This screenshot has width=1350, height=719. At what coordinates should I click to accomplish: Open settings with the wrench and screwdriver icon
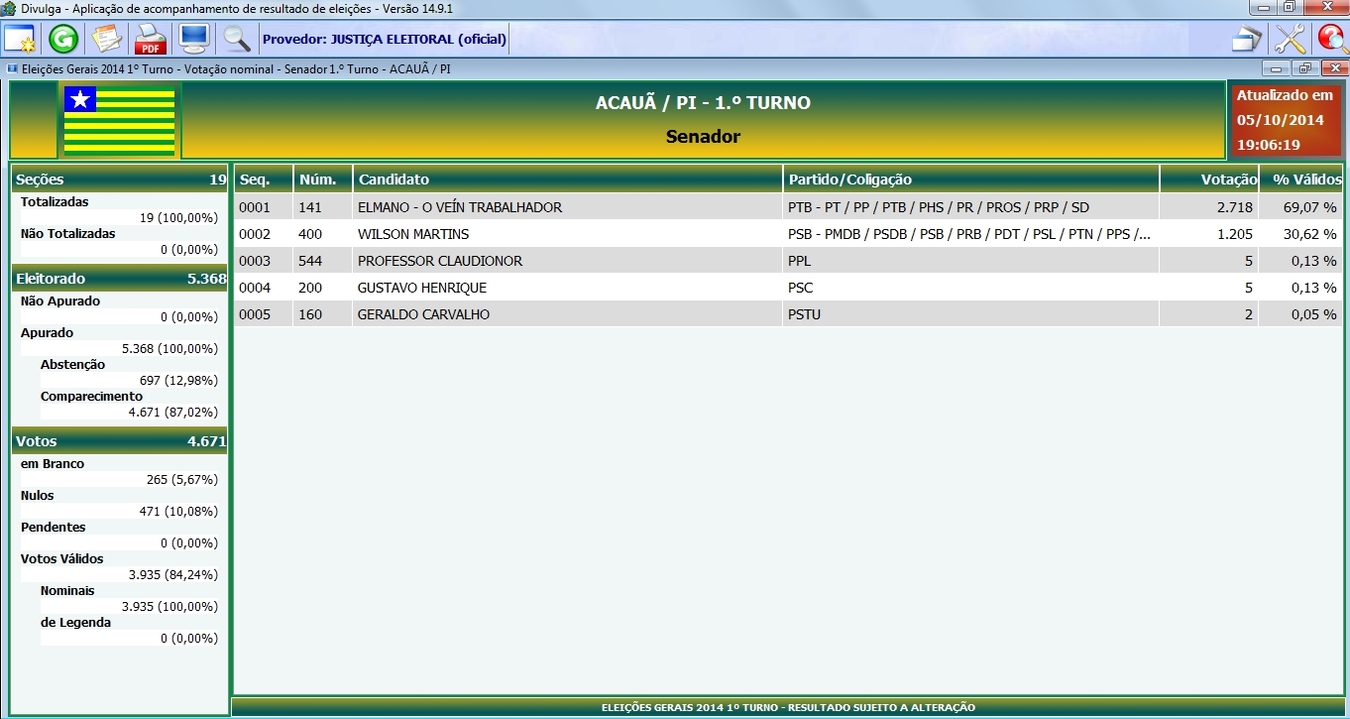tap(1290, 39)
